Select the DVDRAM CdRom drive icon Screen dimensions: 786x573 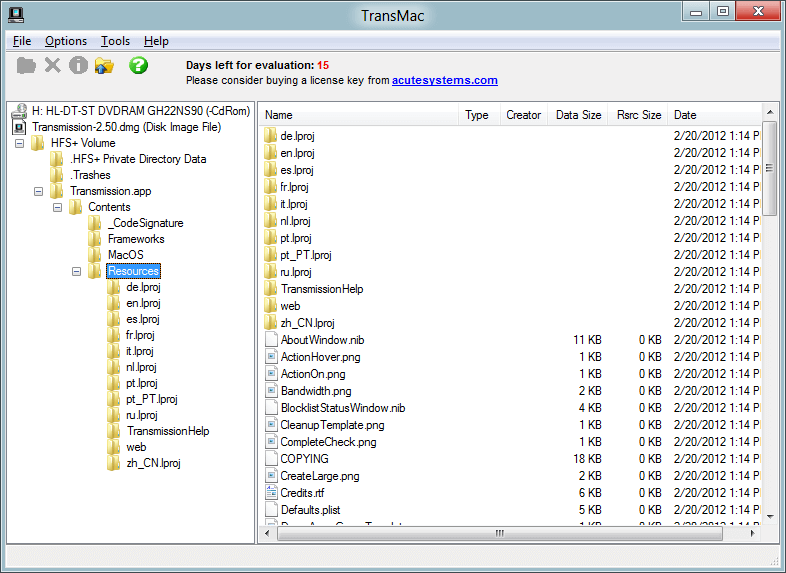tap(19, 111)
